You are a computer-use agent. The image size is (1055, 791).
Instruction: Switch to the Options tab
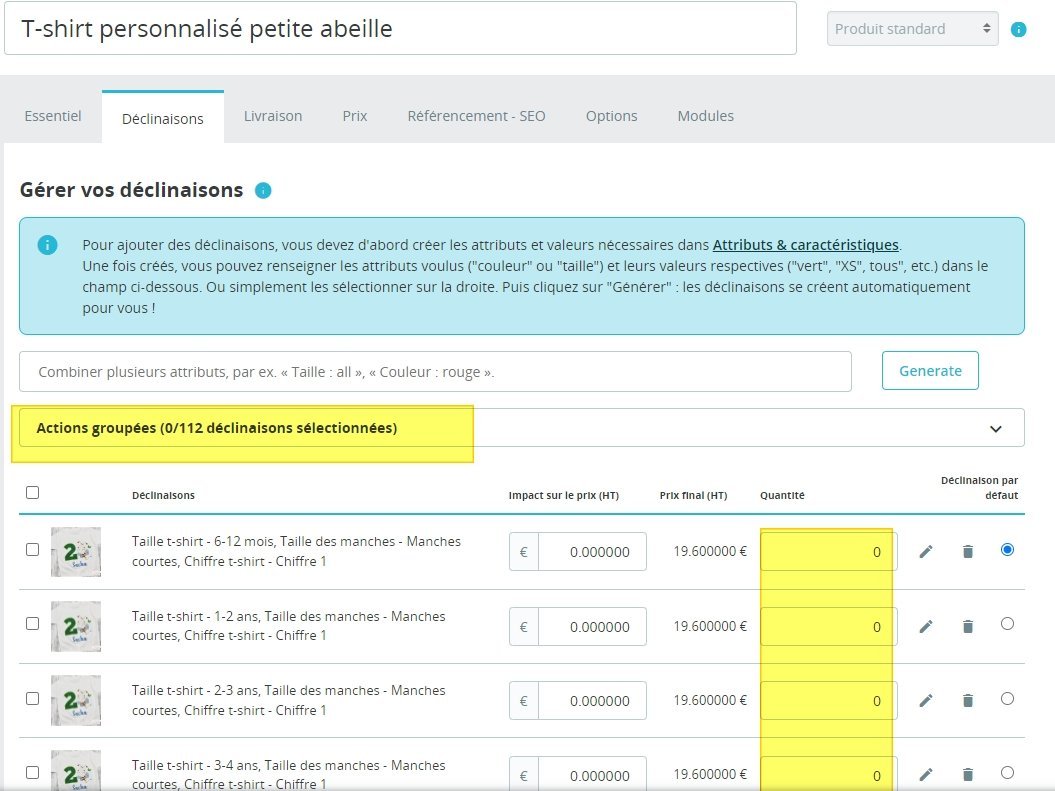[x=611, y=116]
